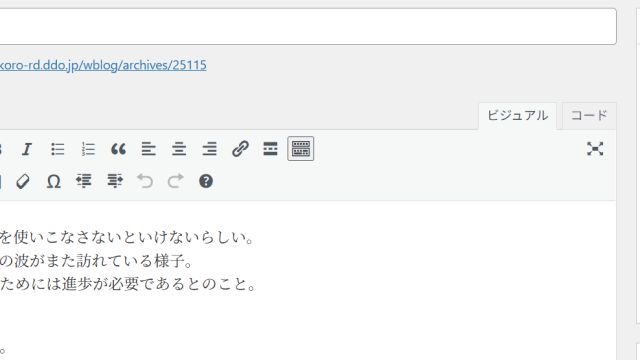Undo the last edit

point(145,181)
